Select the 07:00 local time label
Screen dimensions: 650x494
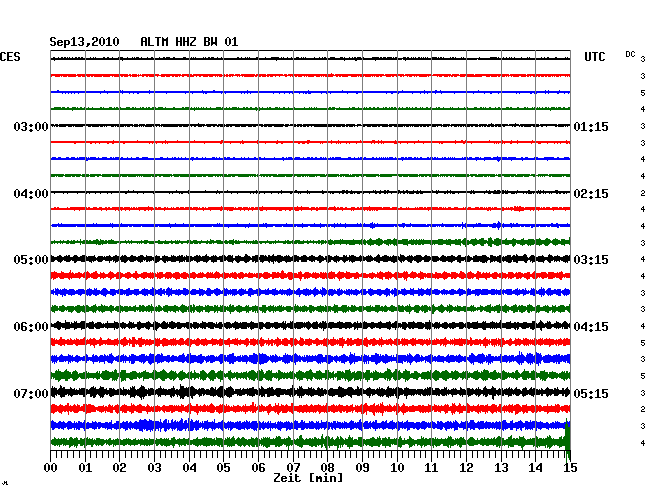click(x=31, y=393)
